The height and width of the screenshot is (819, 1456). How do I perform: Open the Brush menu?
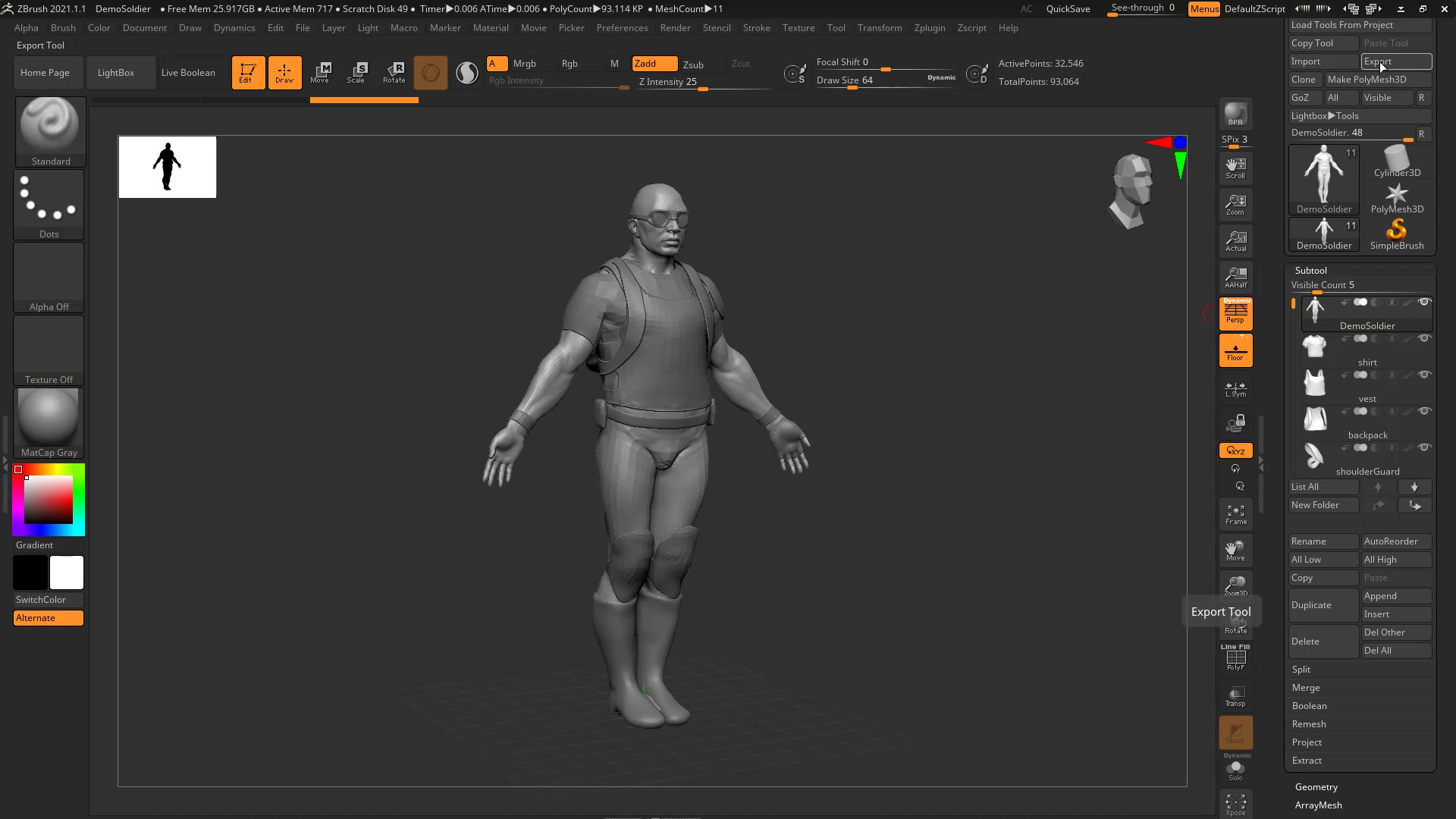63,28
